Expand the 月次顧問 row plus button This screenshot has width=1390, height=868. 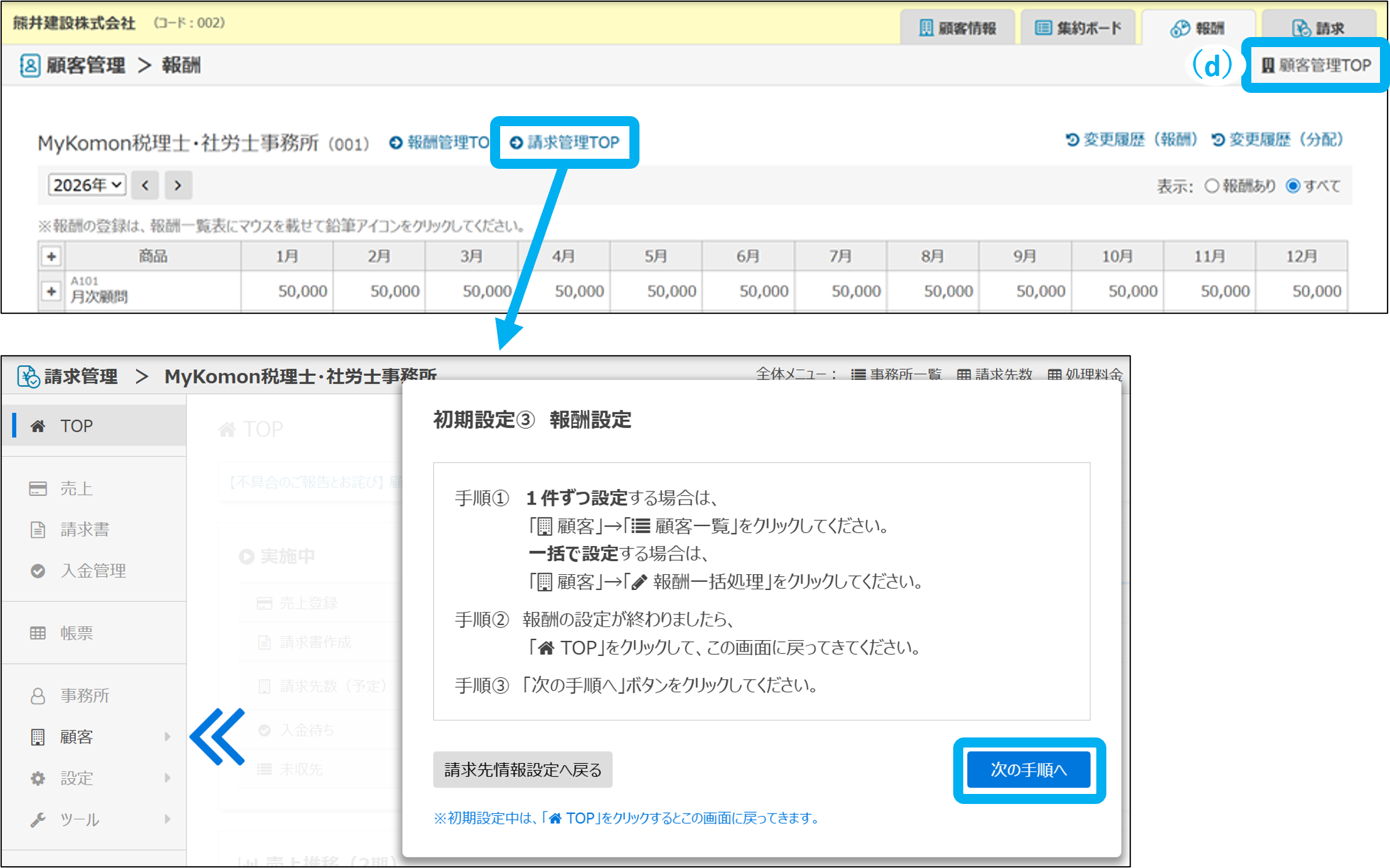(51, 291)
